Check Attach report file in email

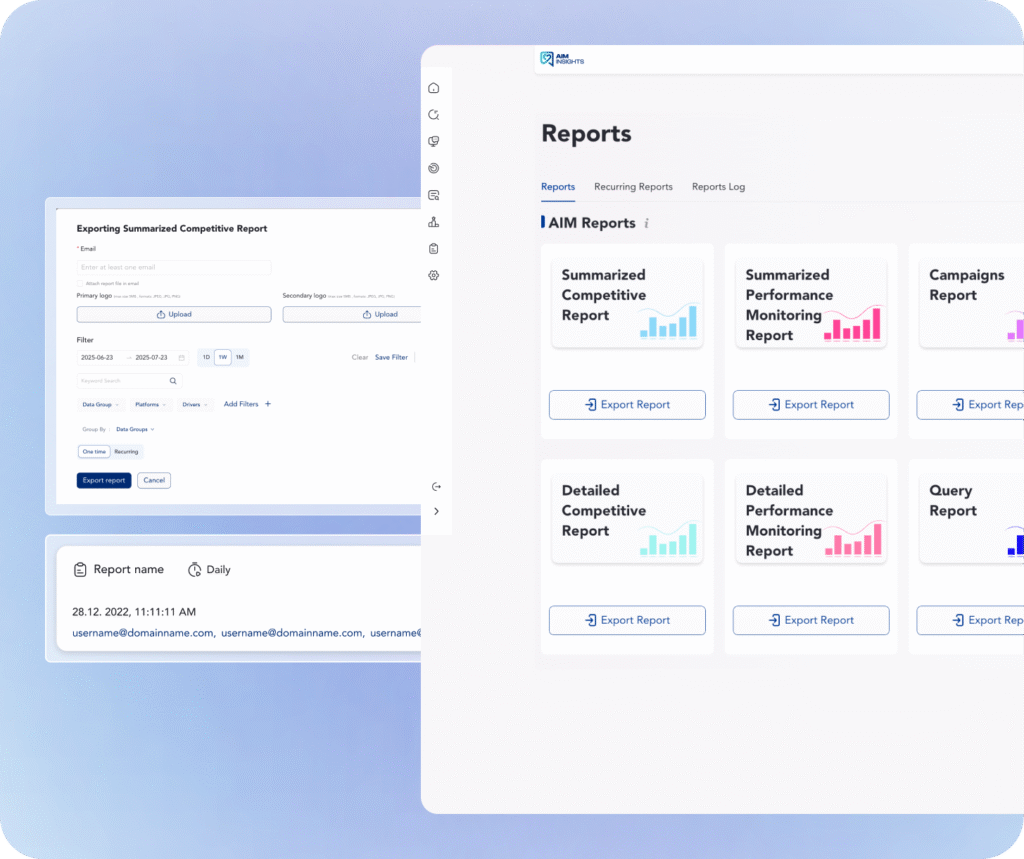pos(81,284)
